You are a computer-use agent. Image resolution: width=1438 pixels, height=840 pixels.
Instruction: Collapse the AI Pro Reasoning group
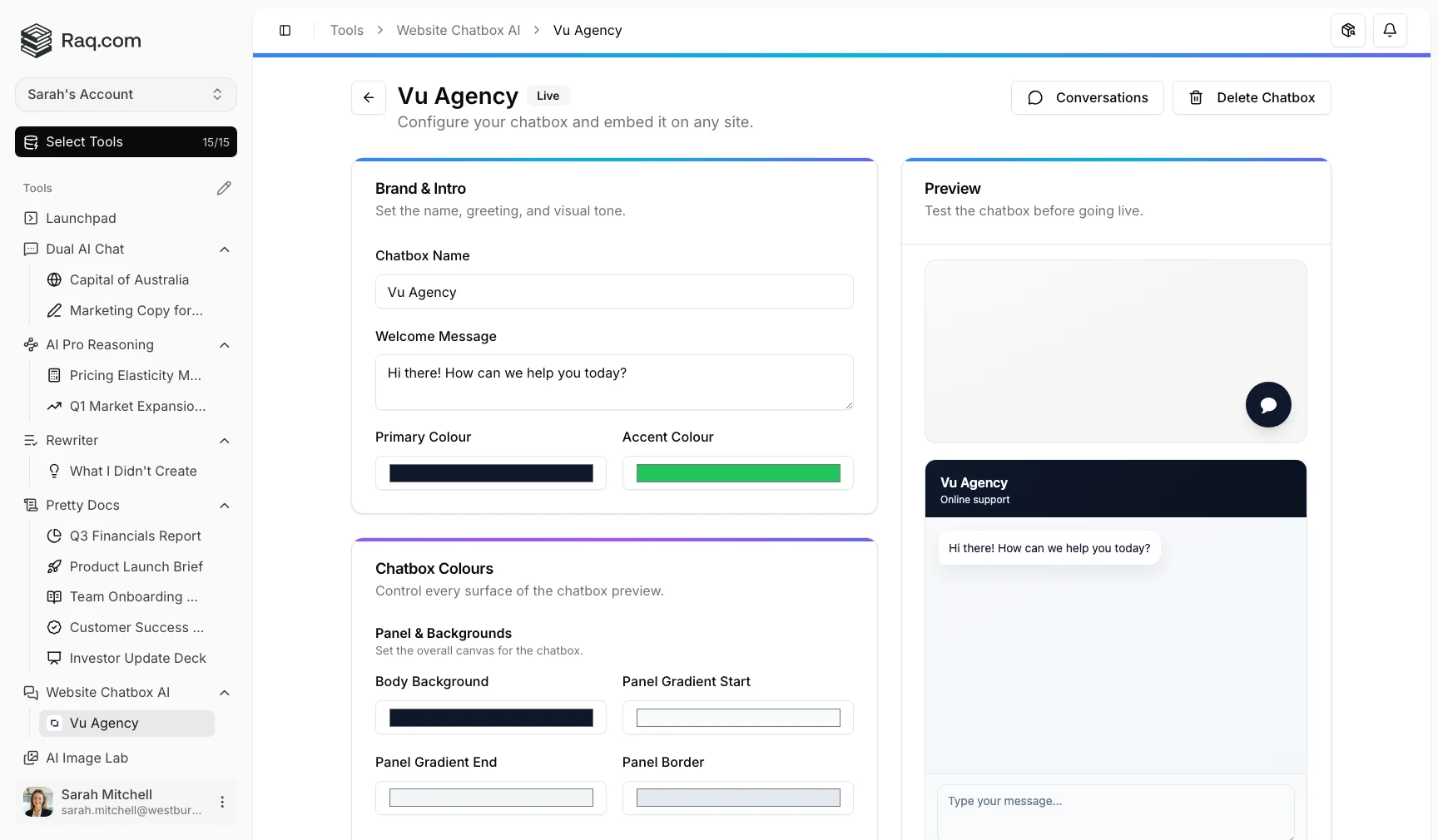[224, 345]
